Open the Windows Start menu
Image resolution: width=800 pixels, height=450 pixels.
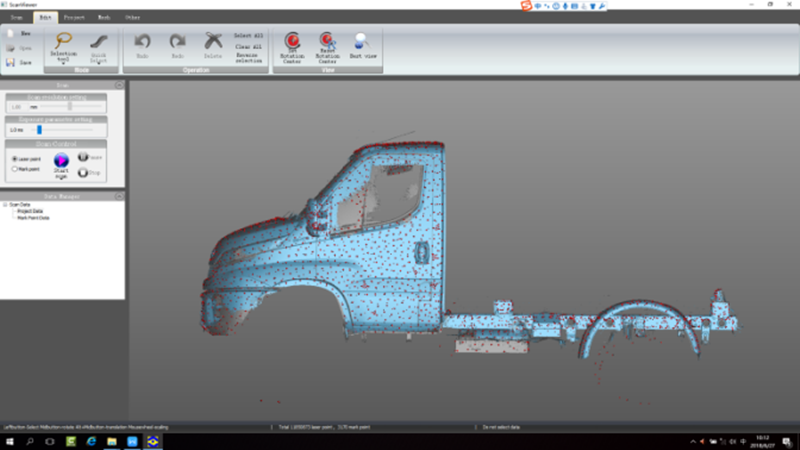click(9, 441)
